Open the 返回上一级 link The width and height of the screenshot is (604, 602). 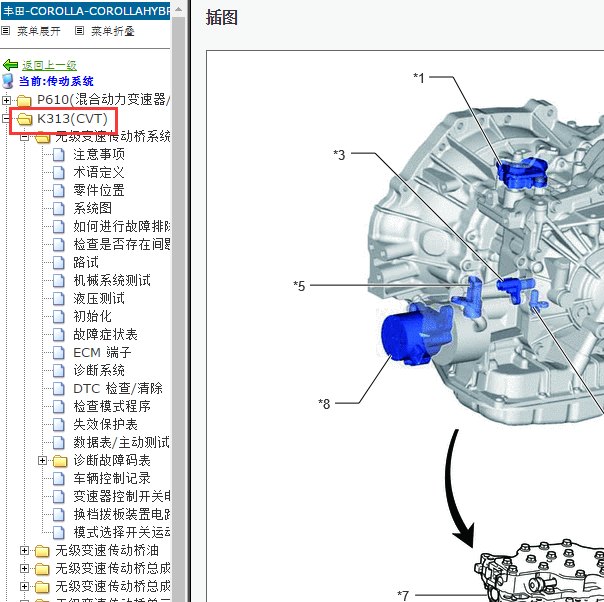point(49,65)
